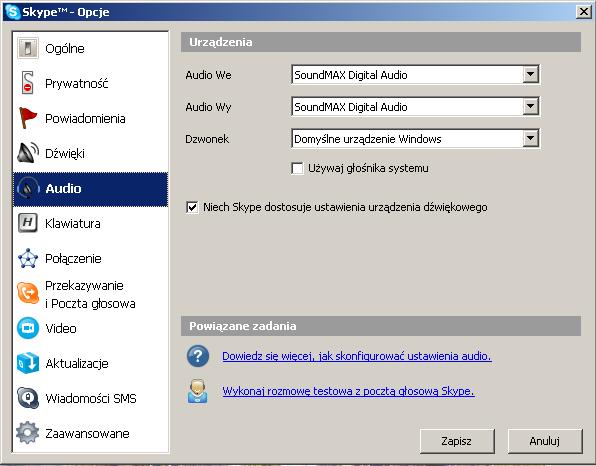Image resolution: width=596 pixels, height=466 pixels.
Task: Select the blue Video camera icon
Action: [x=28, y=328]
